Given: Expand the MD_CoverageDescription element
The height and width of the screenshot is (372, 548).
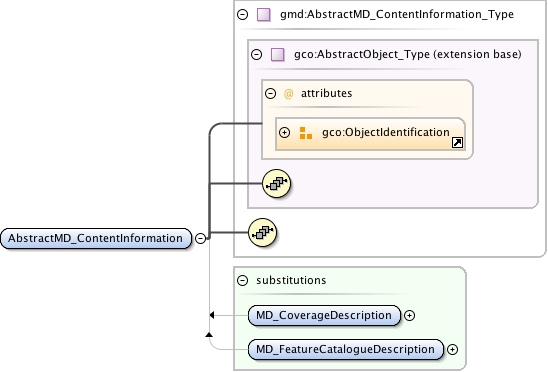Looking at the screenshot, I should click(x=409, y=315).
